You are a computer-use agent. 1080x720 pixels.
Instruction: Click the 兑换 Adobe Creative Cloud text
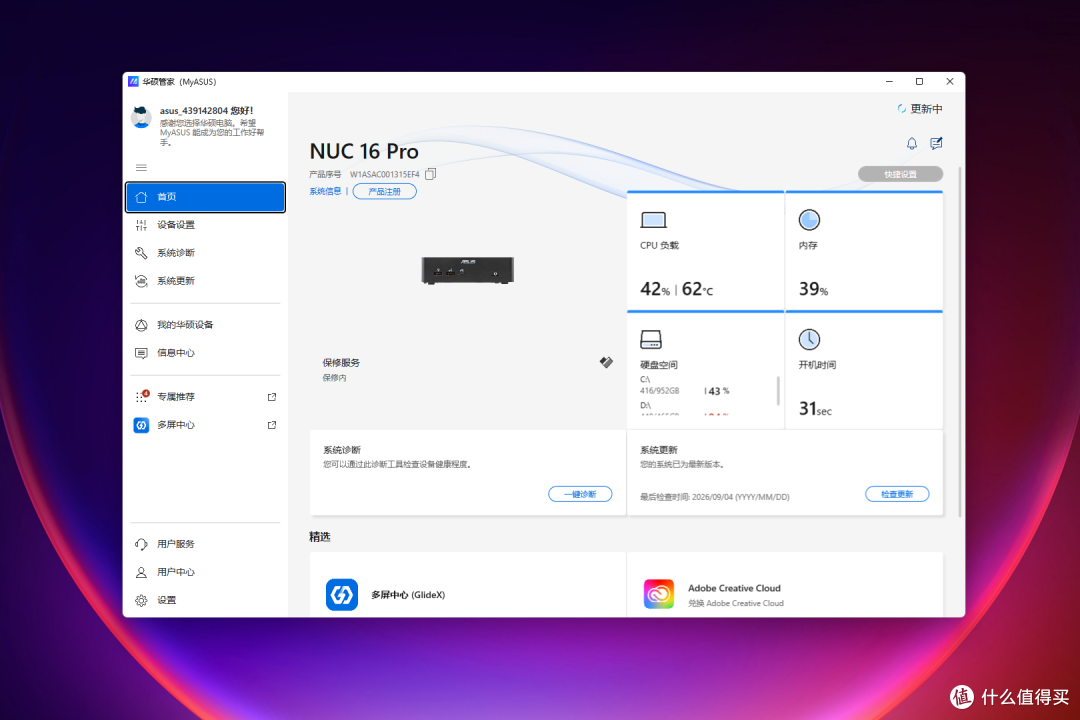coord(736,603)
